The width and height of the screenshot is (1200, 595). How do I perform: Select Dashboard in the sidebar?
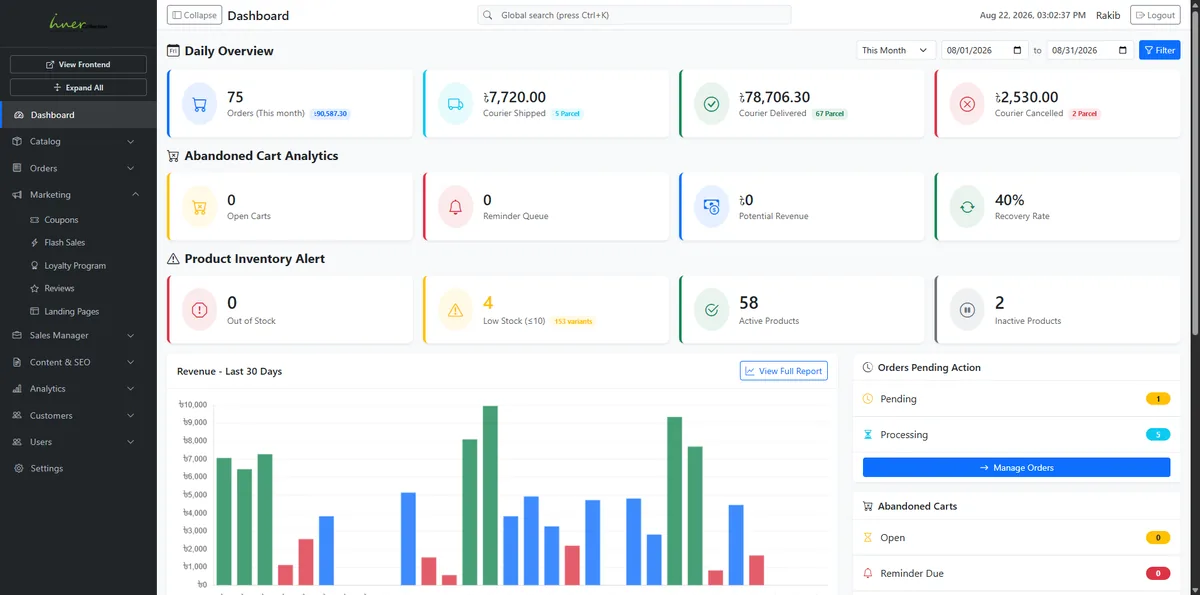click(78, 115)
